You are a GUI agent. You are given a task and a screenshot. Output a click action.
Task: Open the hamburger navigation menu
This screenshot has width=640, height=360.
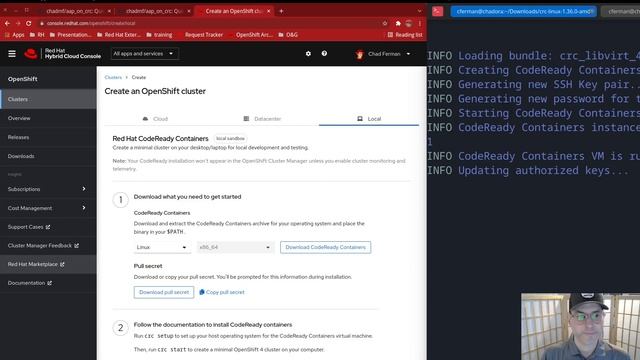click(x=12, y=53)
